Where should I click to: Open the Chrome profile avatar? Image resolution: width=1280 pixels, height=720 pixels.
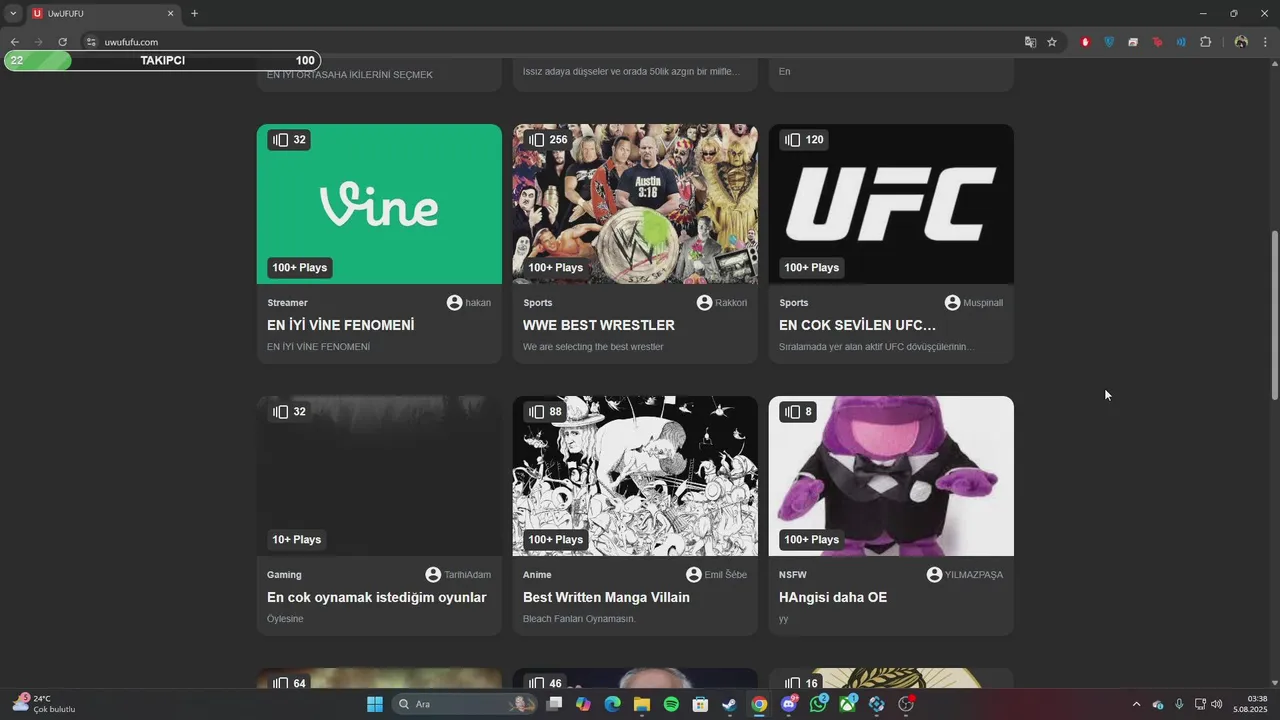click(x=1241, y=42)
